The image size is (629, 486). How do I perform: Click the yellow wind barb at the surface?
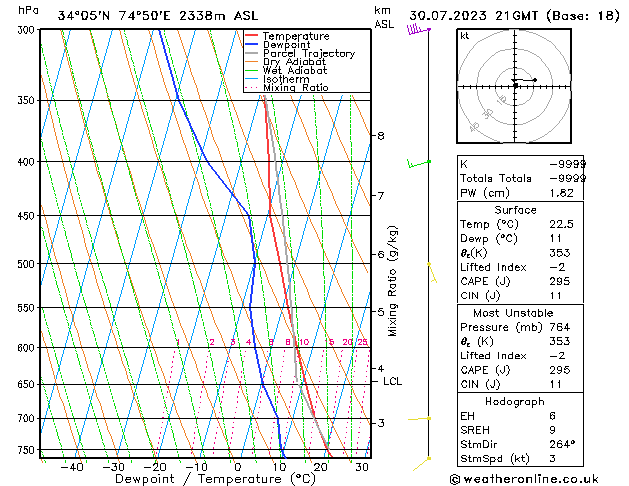pos(422,464)
